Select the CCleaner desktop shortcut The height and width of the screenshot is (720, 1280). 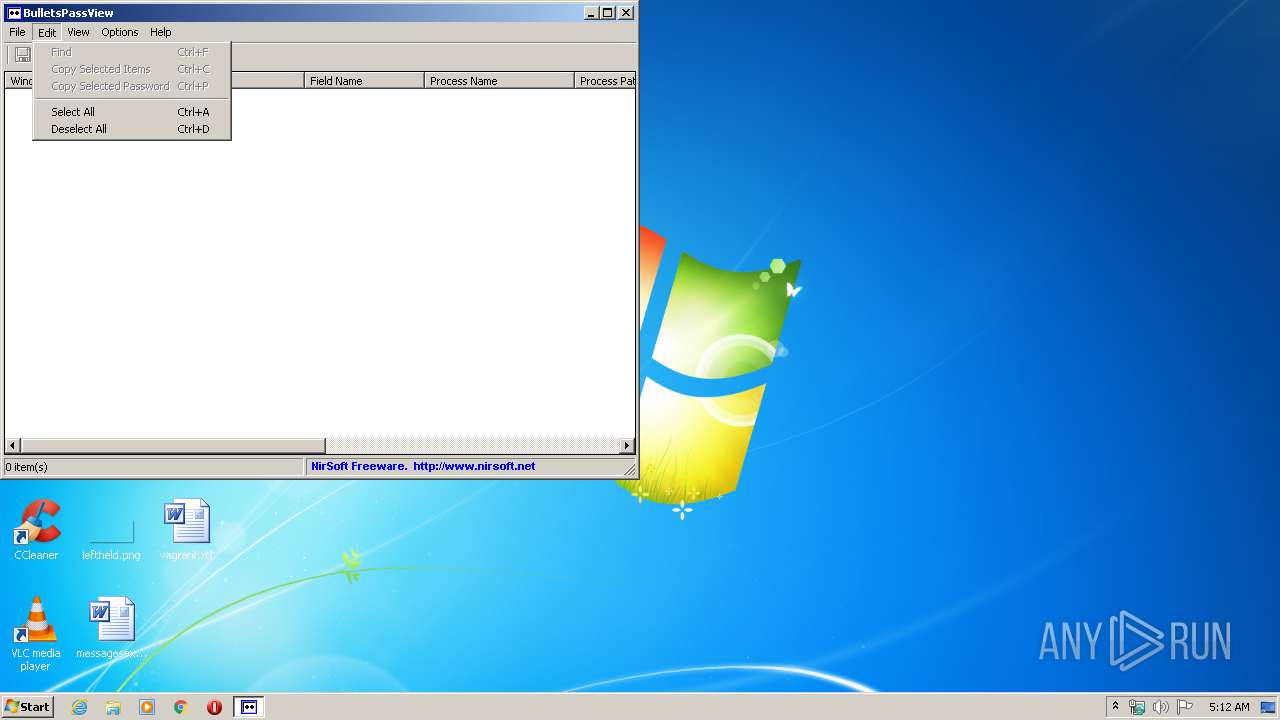coord(36,530)
